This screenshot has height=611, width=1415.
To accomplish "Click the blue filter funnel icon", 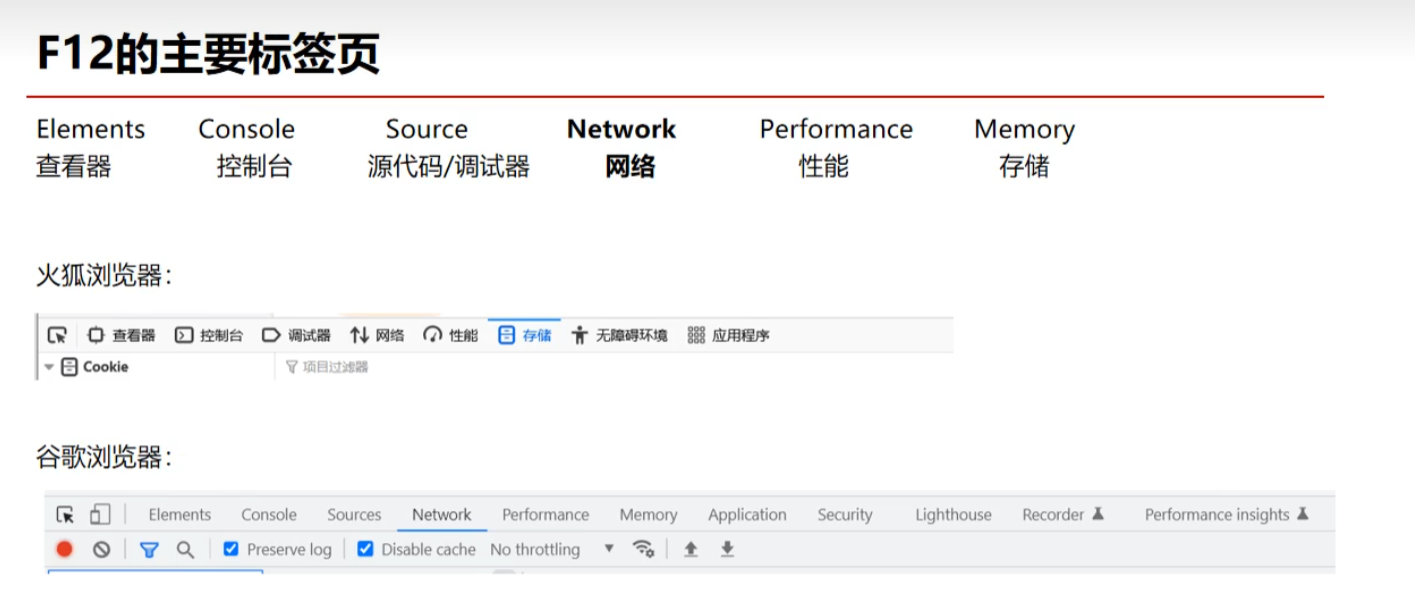I will (x=149, y=549).
